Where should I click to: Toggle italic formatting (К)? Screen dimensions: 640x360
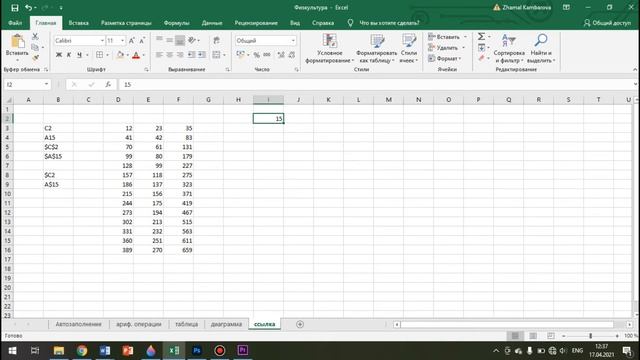pos(69,55)
